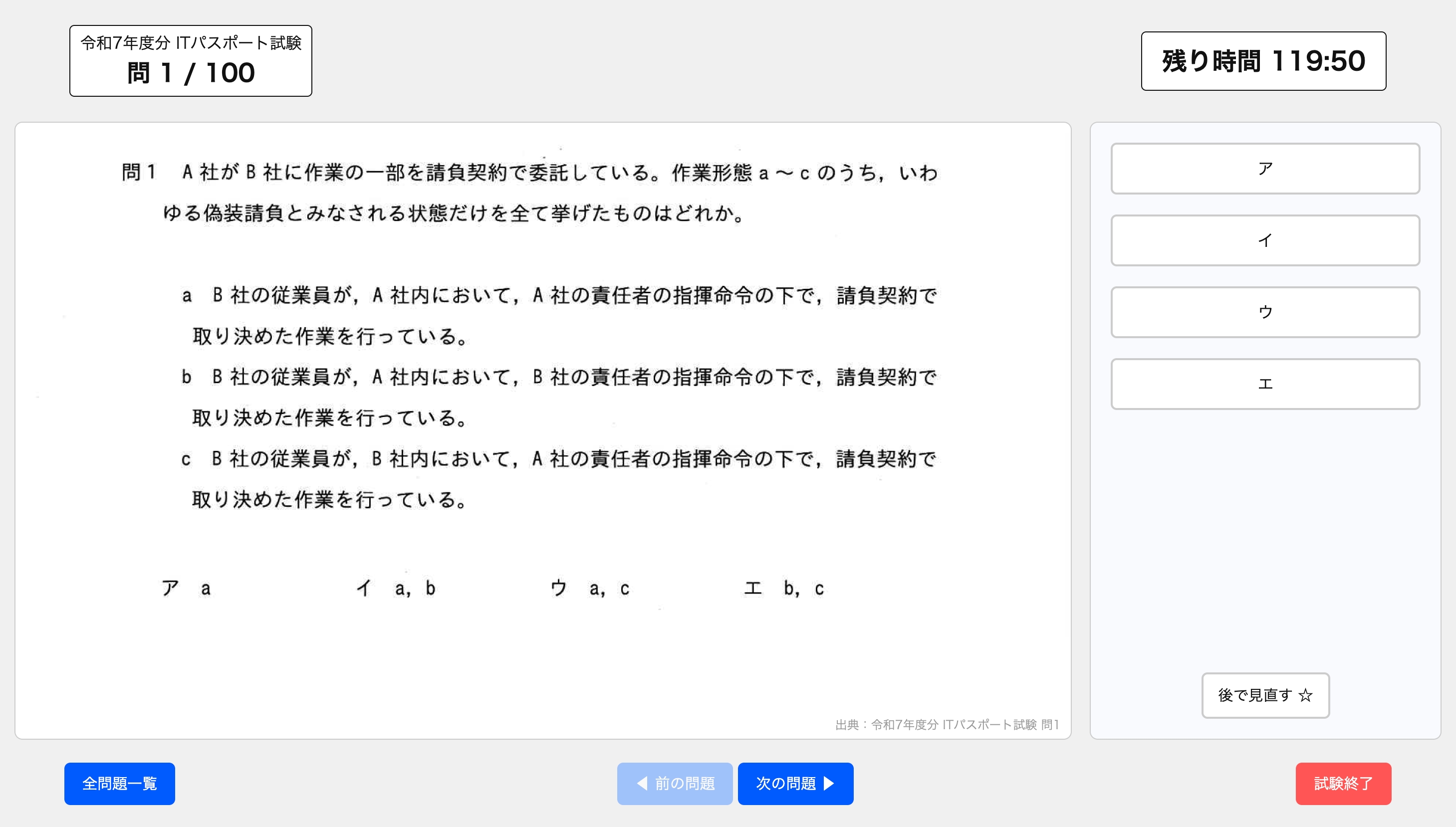The image size is (1456, 827).
Task: Select answer option ウ
Action: point(1265,312)
